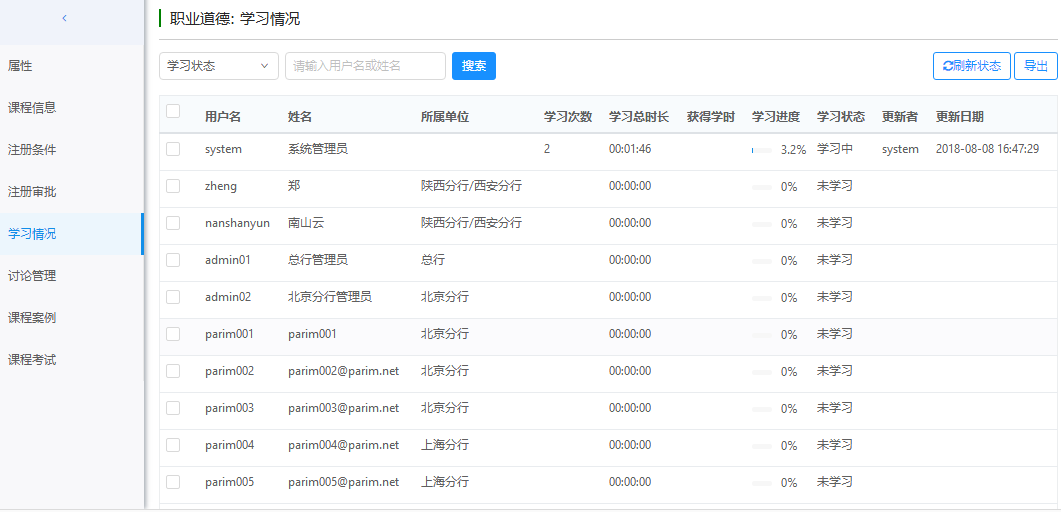Mark the checkbox beside parim003
This screenshot has height=512, width=1061.
click(x=173, y=408)
